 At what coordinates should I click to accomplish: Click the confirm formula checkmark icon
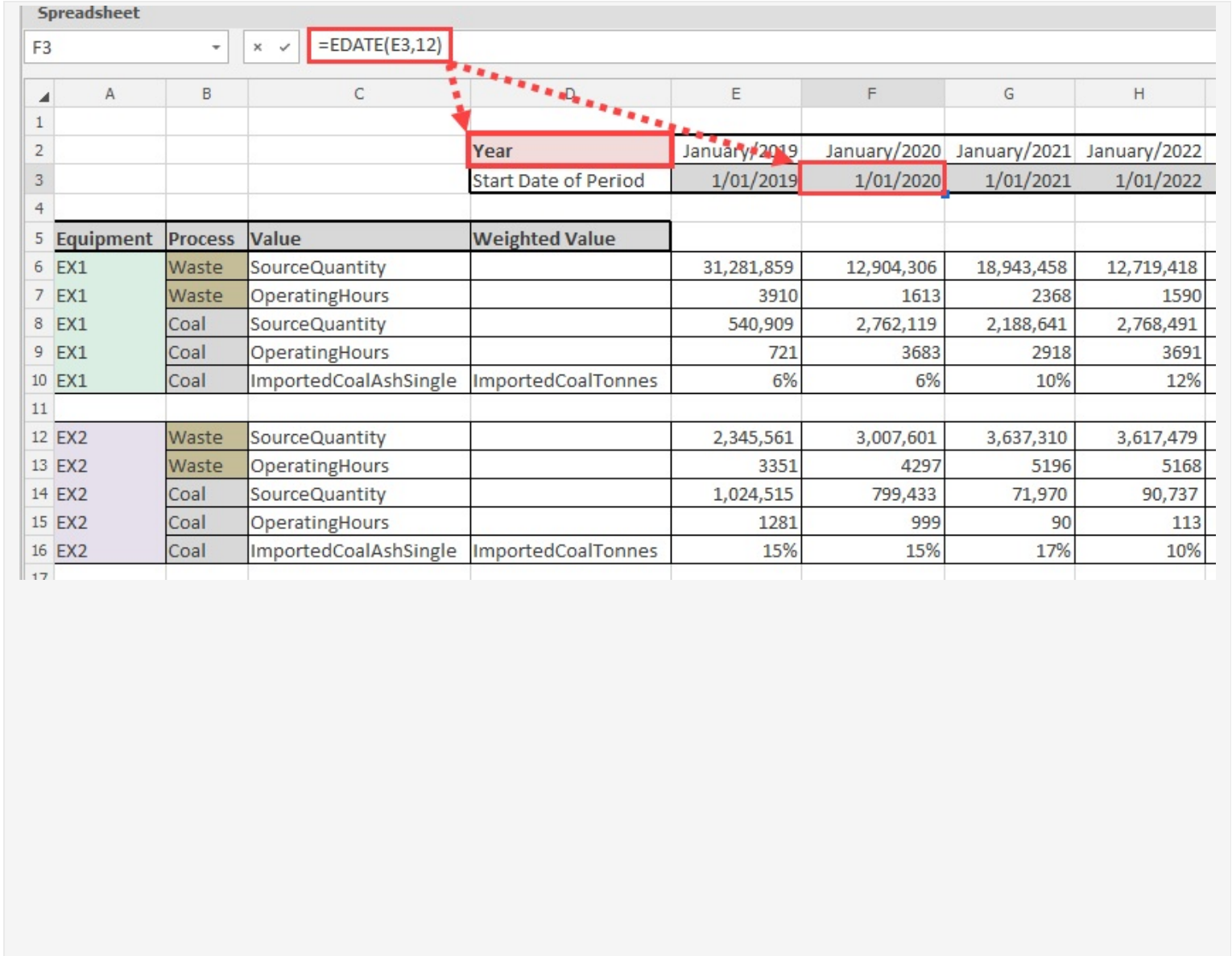pyautogui.click(x=284, y=48)
